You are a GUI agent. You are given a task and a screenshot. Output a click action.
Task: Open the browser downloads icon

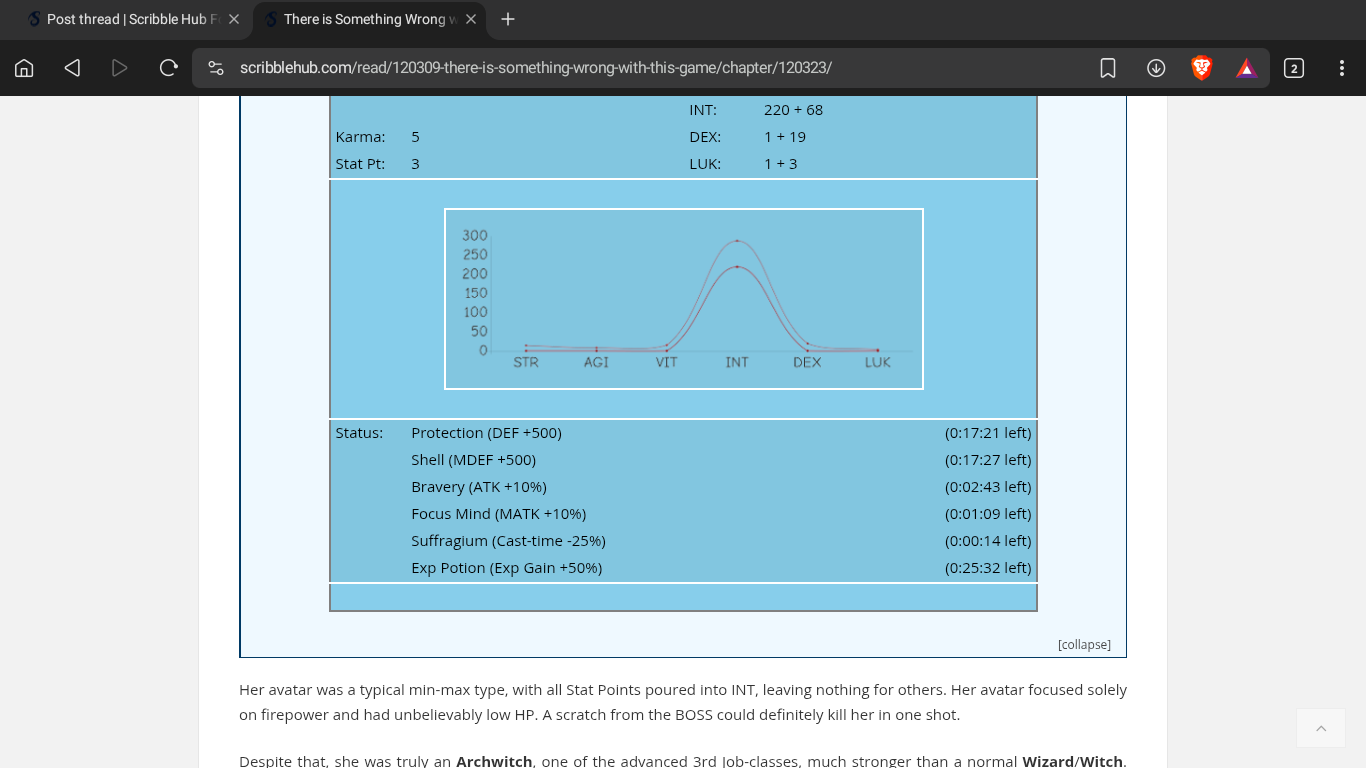1156,68
